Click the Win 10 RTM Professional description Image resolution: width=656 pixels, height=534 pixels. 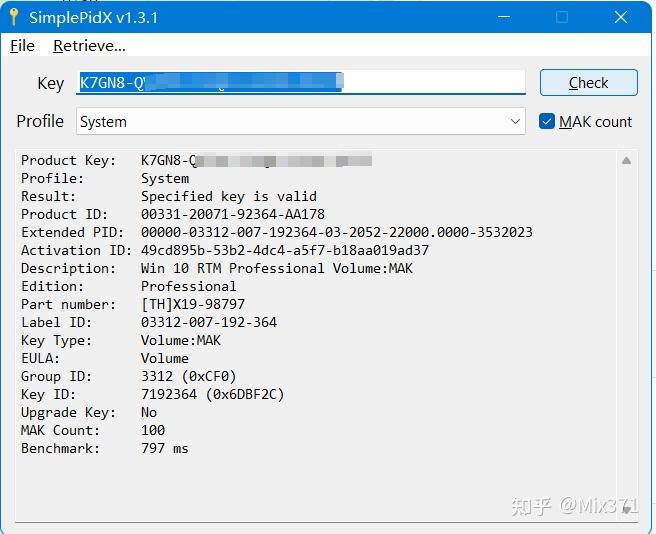tap(276, 268)
